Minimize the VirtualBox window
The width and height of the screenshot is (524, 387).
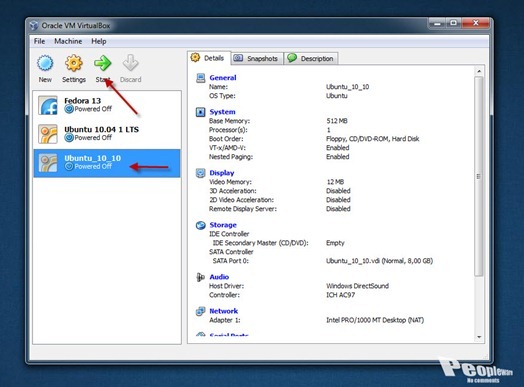(x=437, y=23)
